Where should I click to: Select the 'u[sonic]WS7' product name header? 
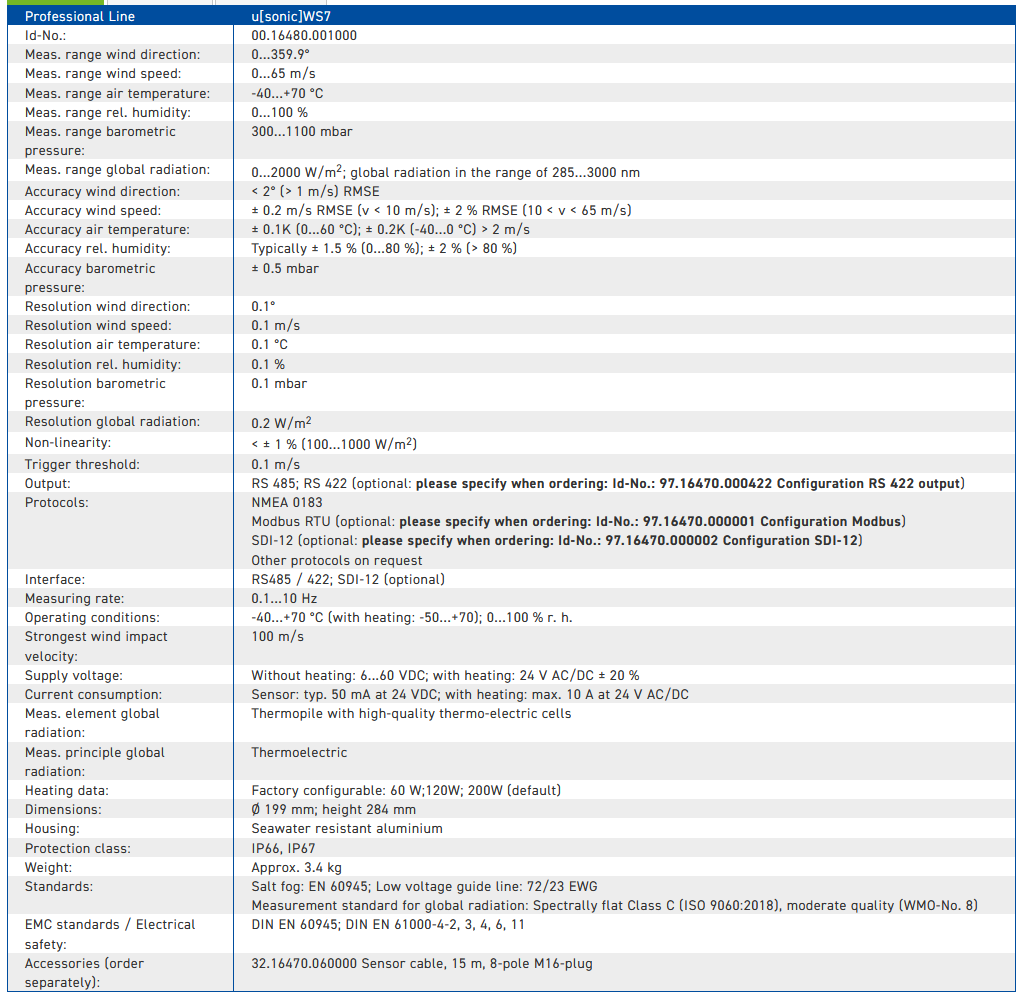pyautogui.click(x=291, y=16)
